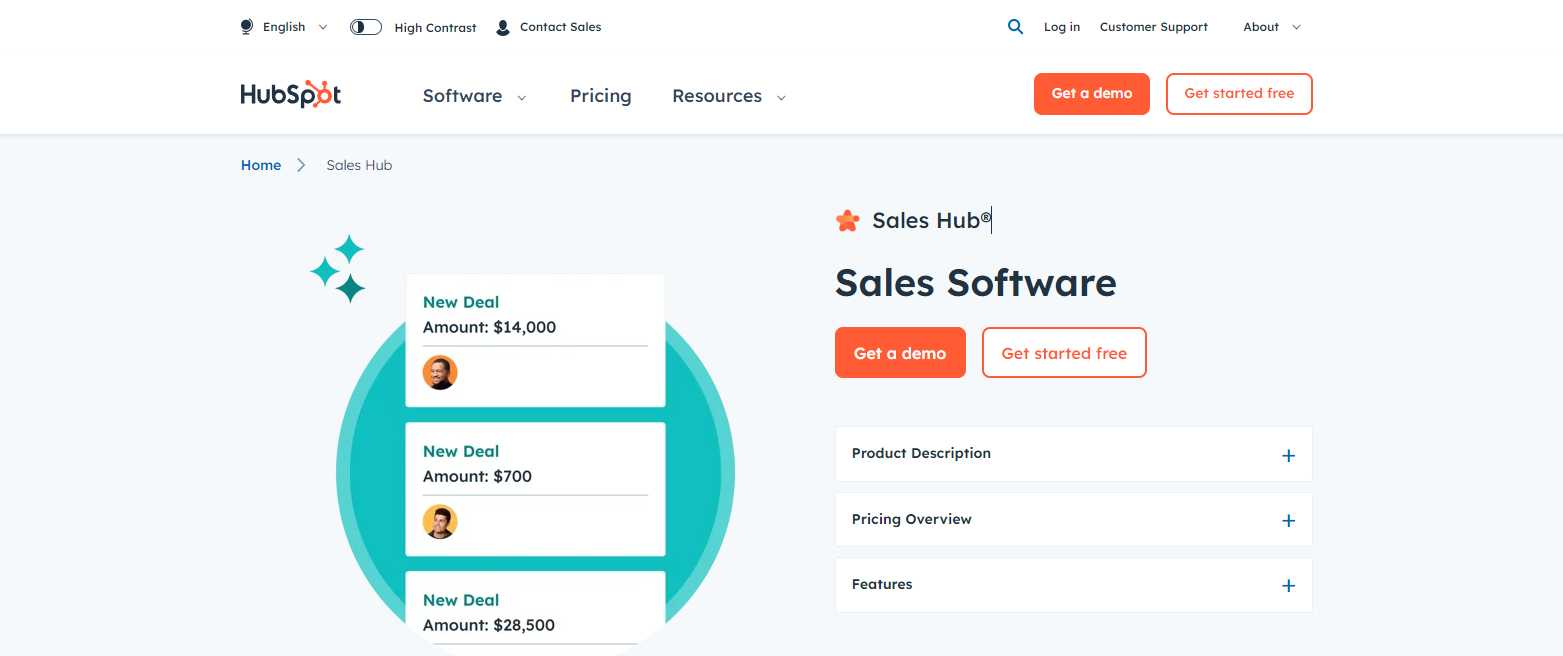Click the Sales Hub® title text
The image size is (1563, 656).
[x=932, y=221]
